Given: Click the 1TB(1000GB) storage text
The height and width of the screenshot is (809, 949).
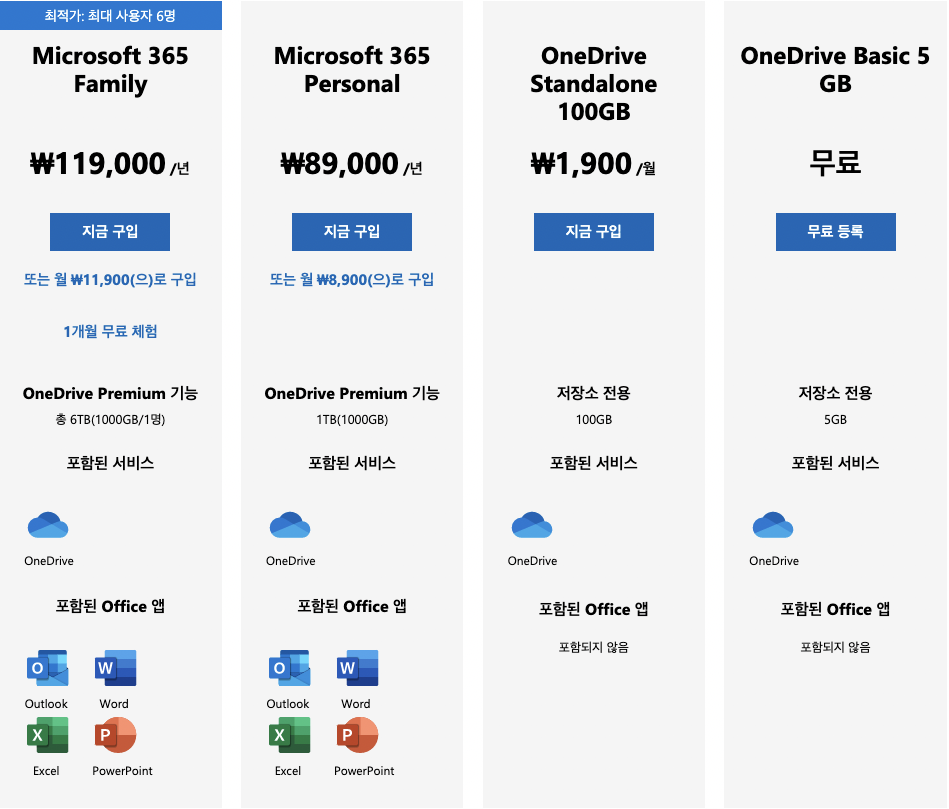Looking at the screenshot, I should [352, 419].
